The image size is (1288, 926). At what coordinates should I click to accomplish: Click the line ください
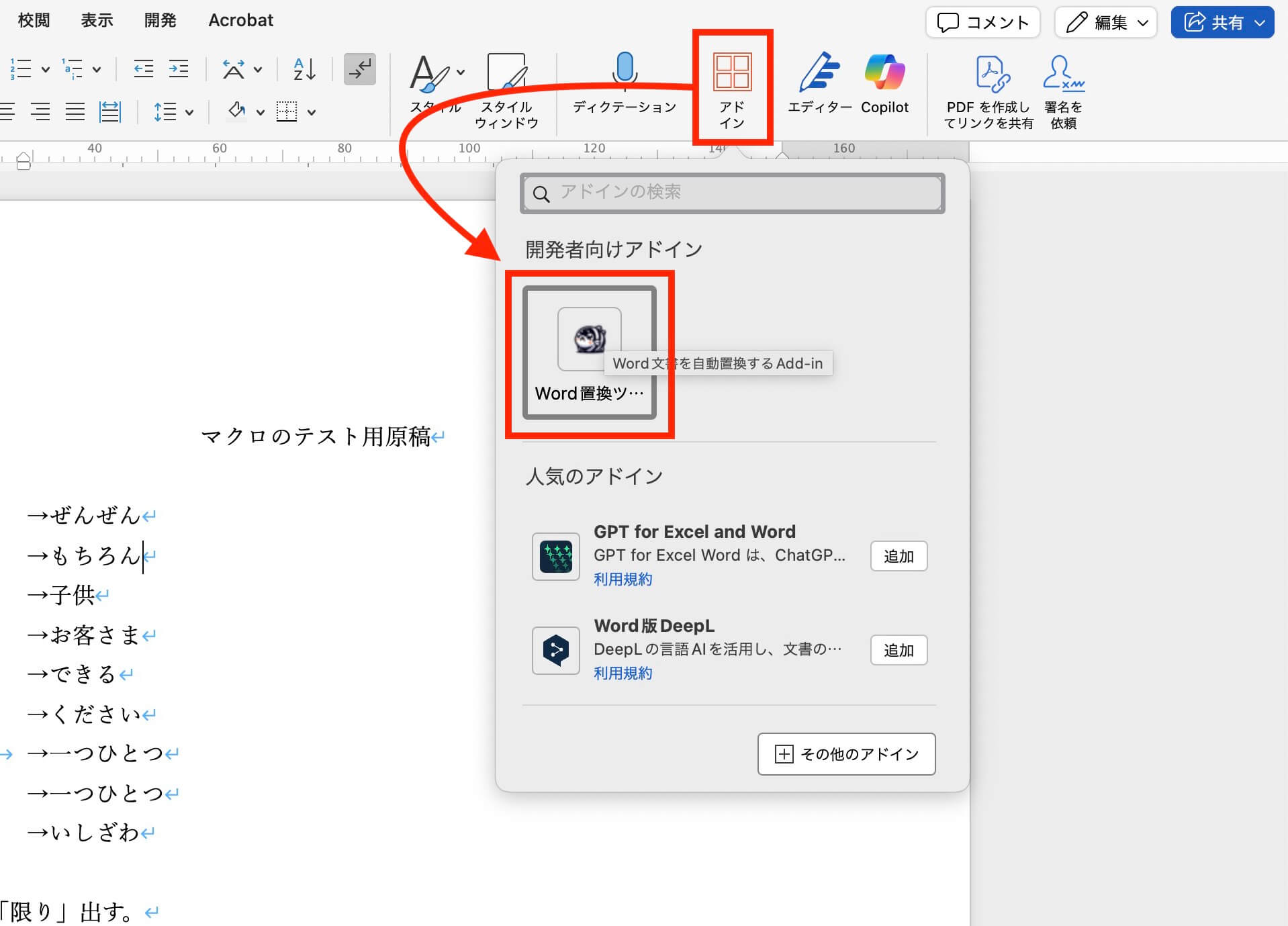[95, 714]
